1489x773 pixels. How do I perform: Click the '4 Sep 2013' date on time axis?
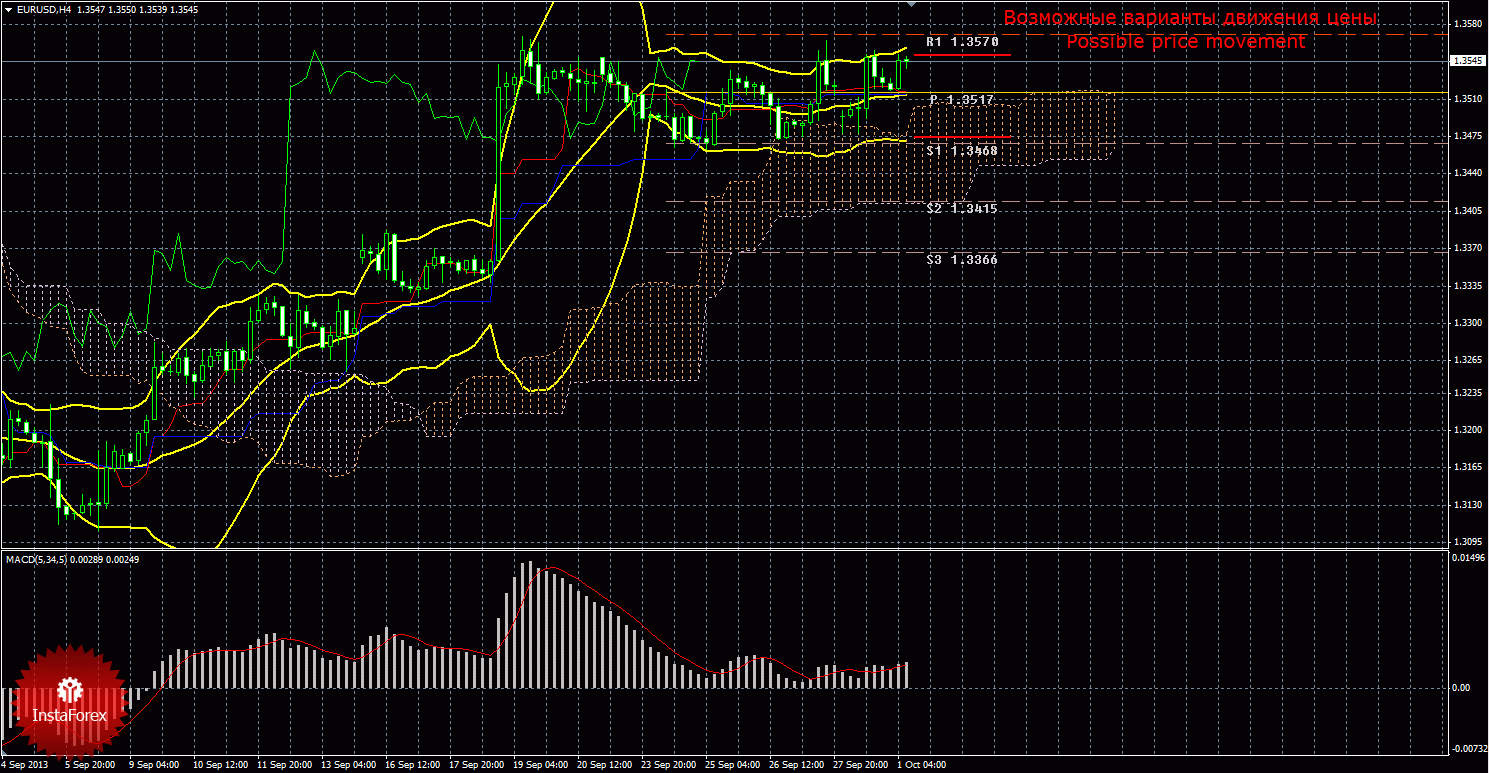coord(26,765)
